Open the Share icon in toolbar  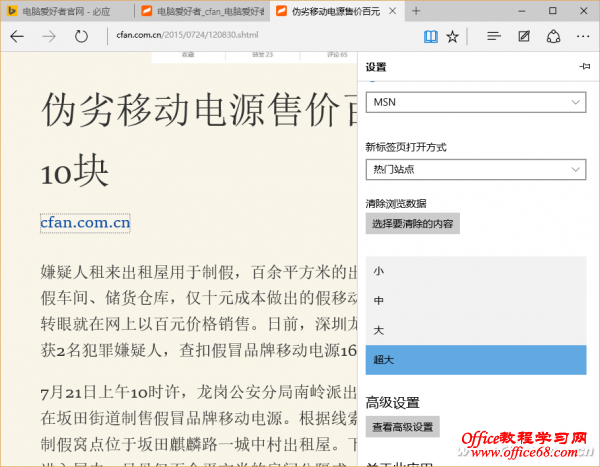553,36
